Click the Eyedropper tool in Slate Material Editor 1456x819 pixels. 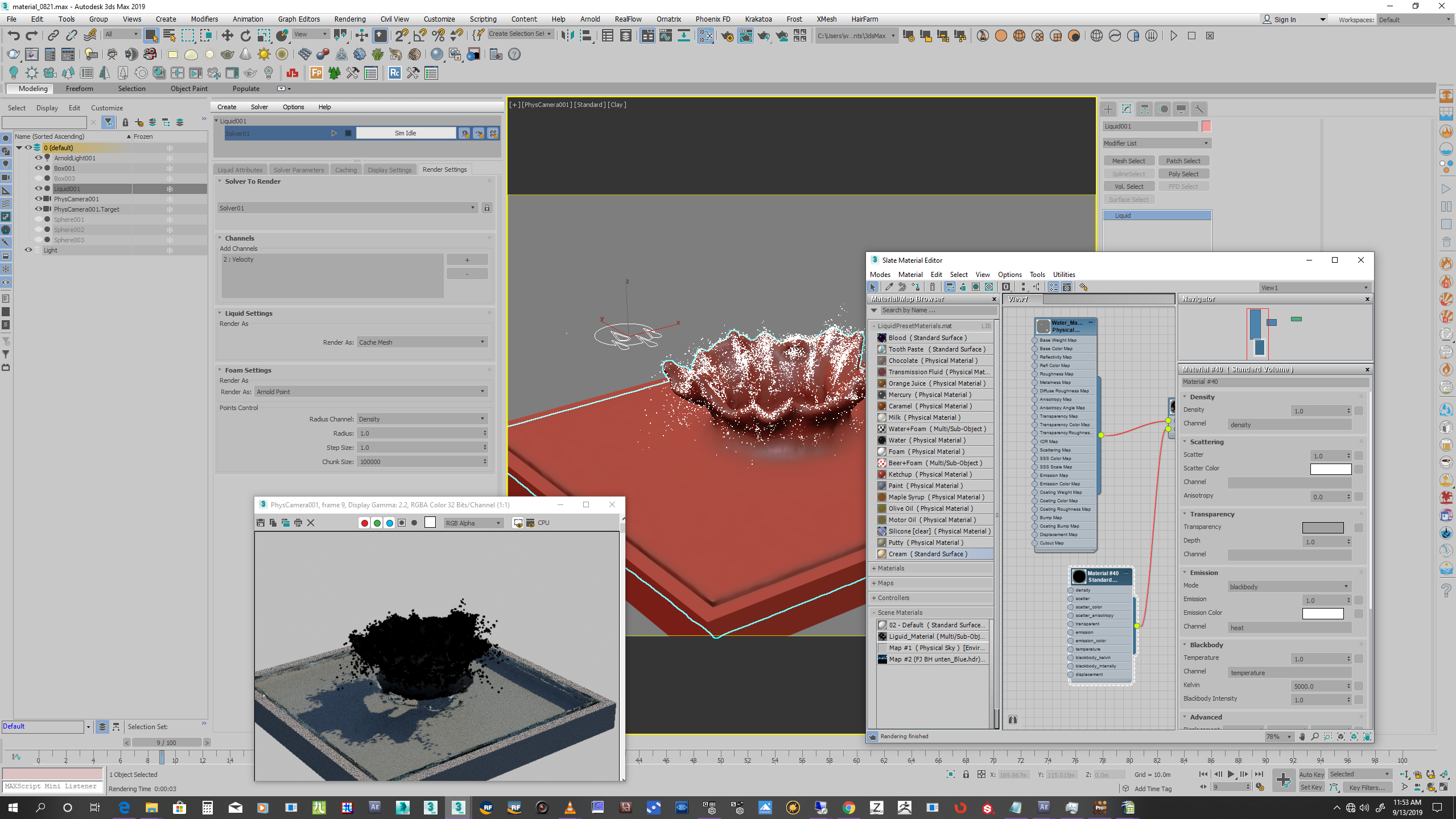tap(889, 287)
